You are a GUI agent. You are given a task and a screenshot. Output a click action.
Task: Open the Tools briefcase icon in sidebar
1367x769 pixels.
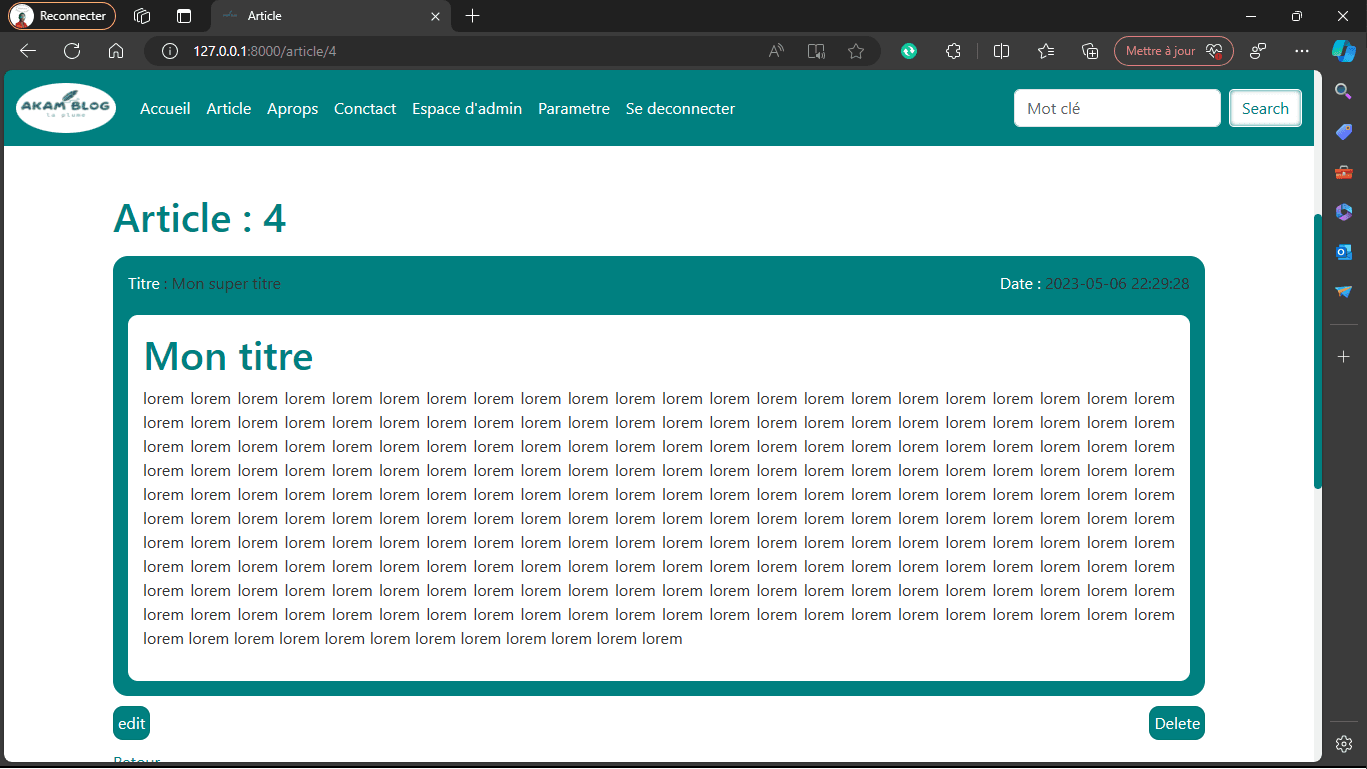1344,172
